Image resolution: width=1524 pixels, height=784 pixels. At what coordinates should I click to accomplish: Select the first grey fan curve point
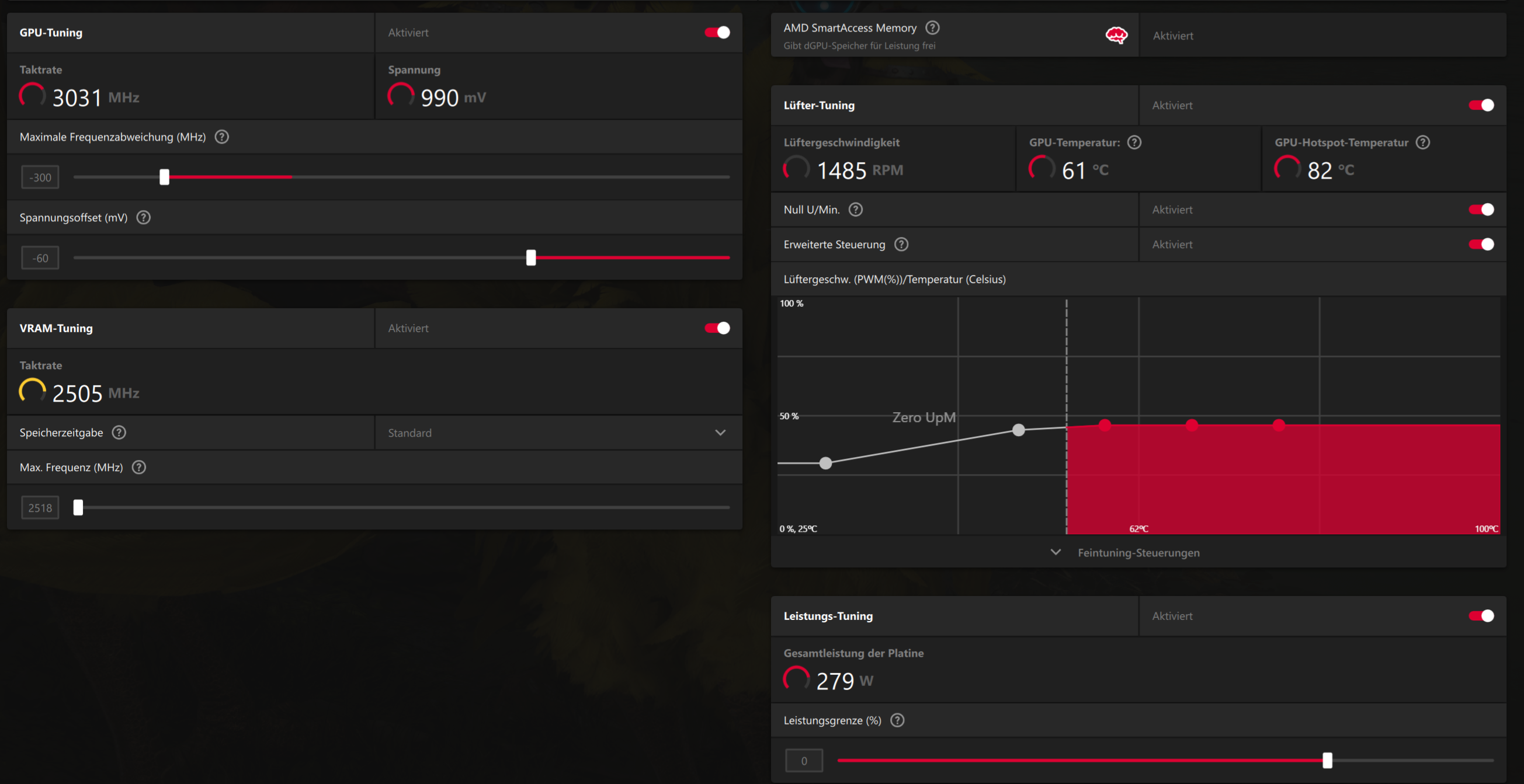tap(825, 464)
